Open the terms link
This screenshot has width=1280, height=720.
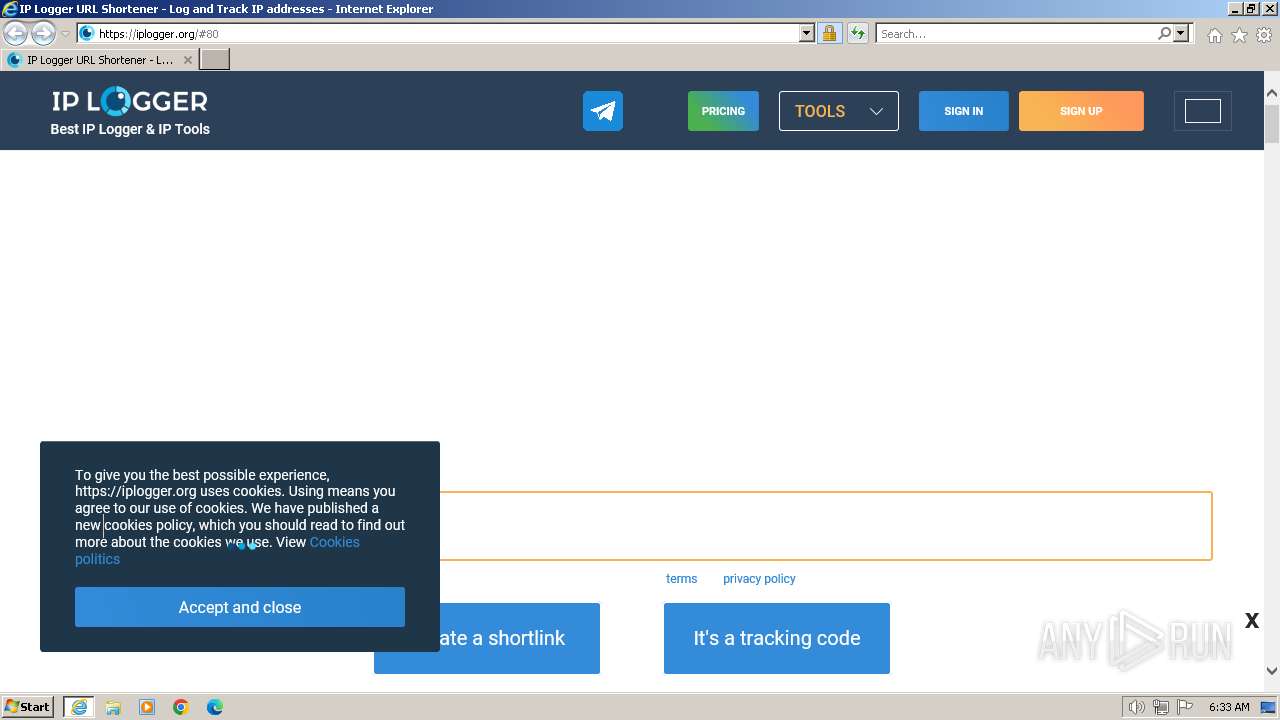tap(682, 578)
